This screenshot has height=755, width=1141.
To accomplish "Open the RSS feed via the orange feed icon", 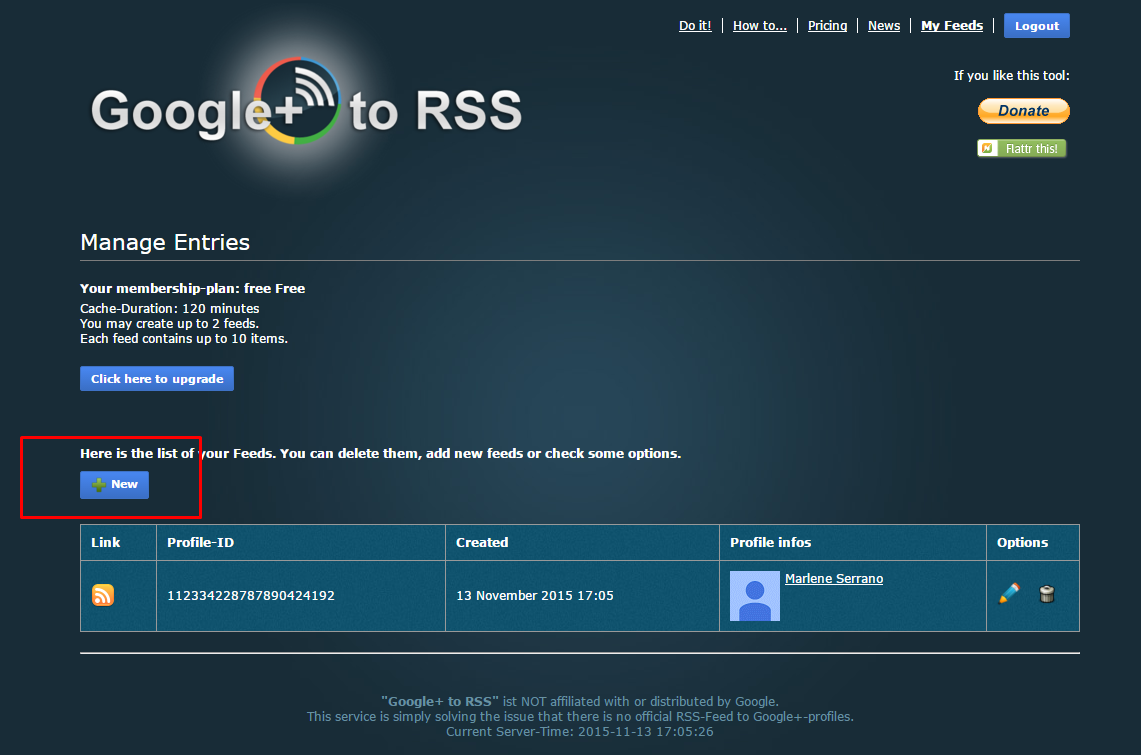I will click(103, 594).
